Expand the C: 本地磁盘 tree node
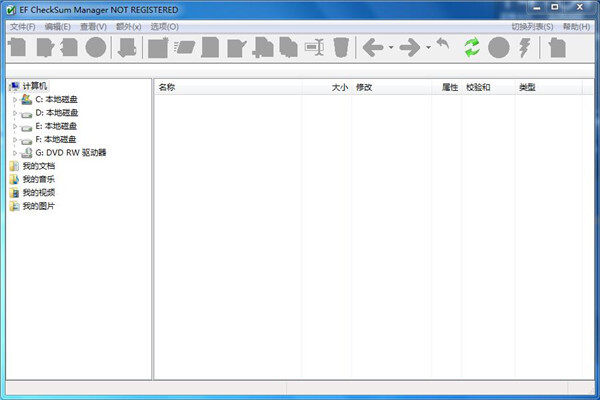The image size is (600, 400). tap(15, 100)
